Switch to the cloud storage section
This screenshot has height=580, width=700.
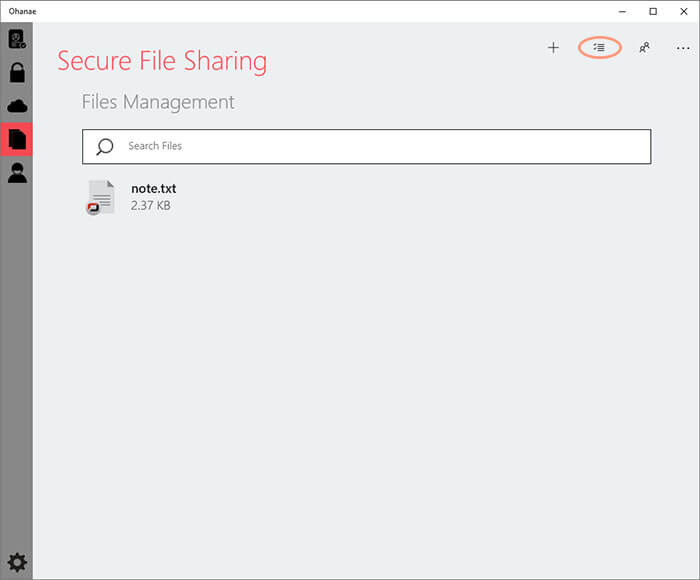click(17, 106)
